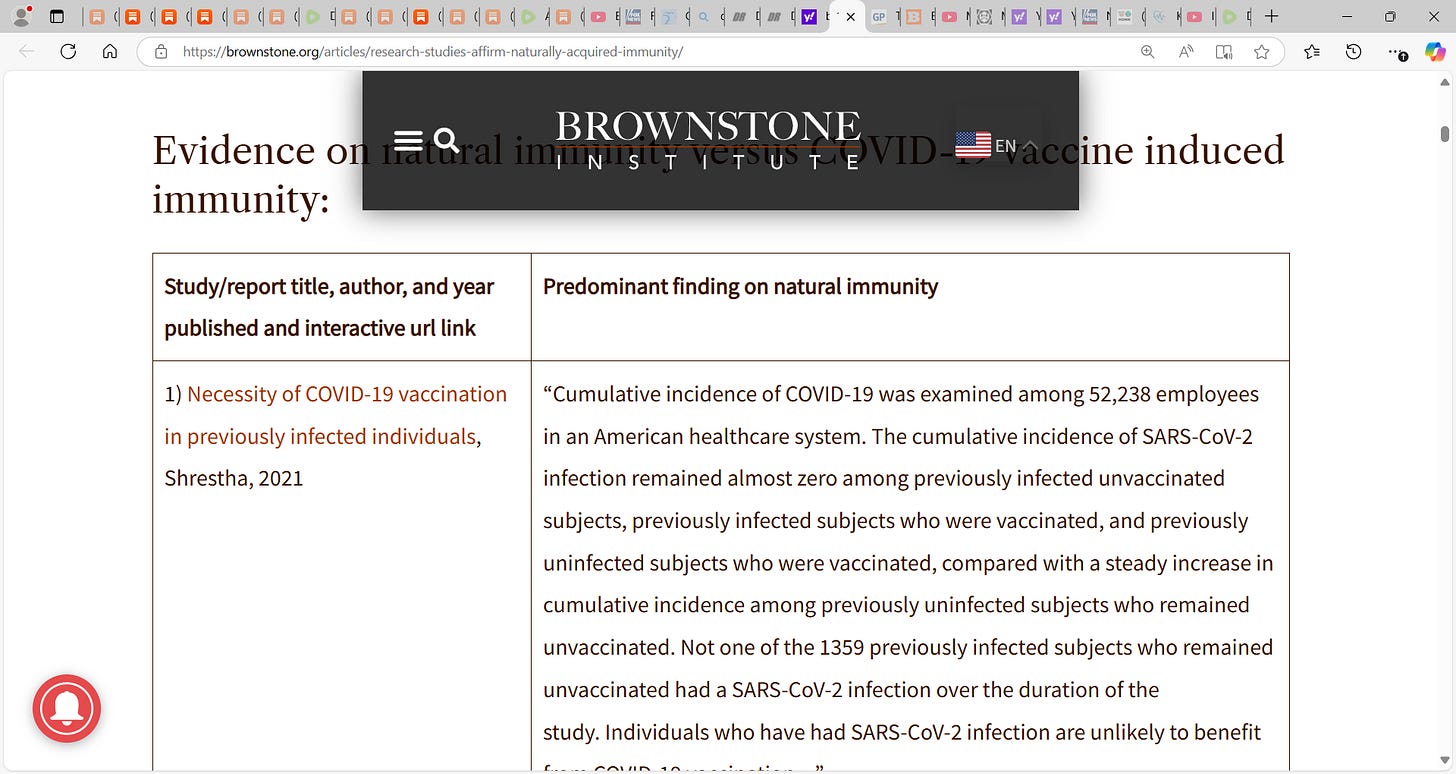Click the US flag language icon

click(x=973, y=146)
